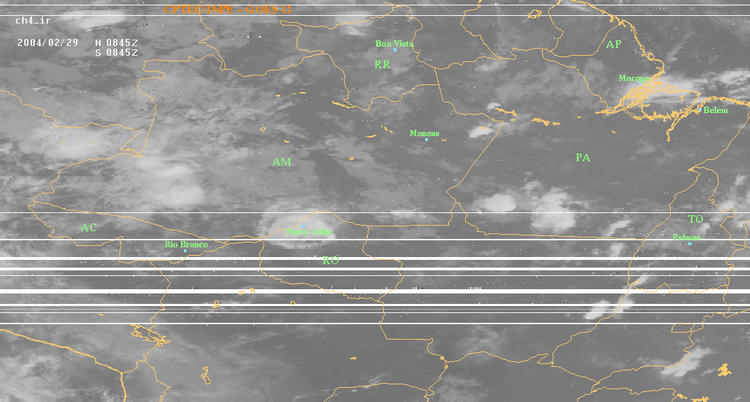Click the AC state label
The image size is (750, 402).
tap(88, 228)
